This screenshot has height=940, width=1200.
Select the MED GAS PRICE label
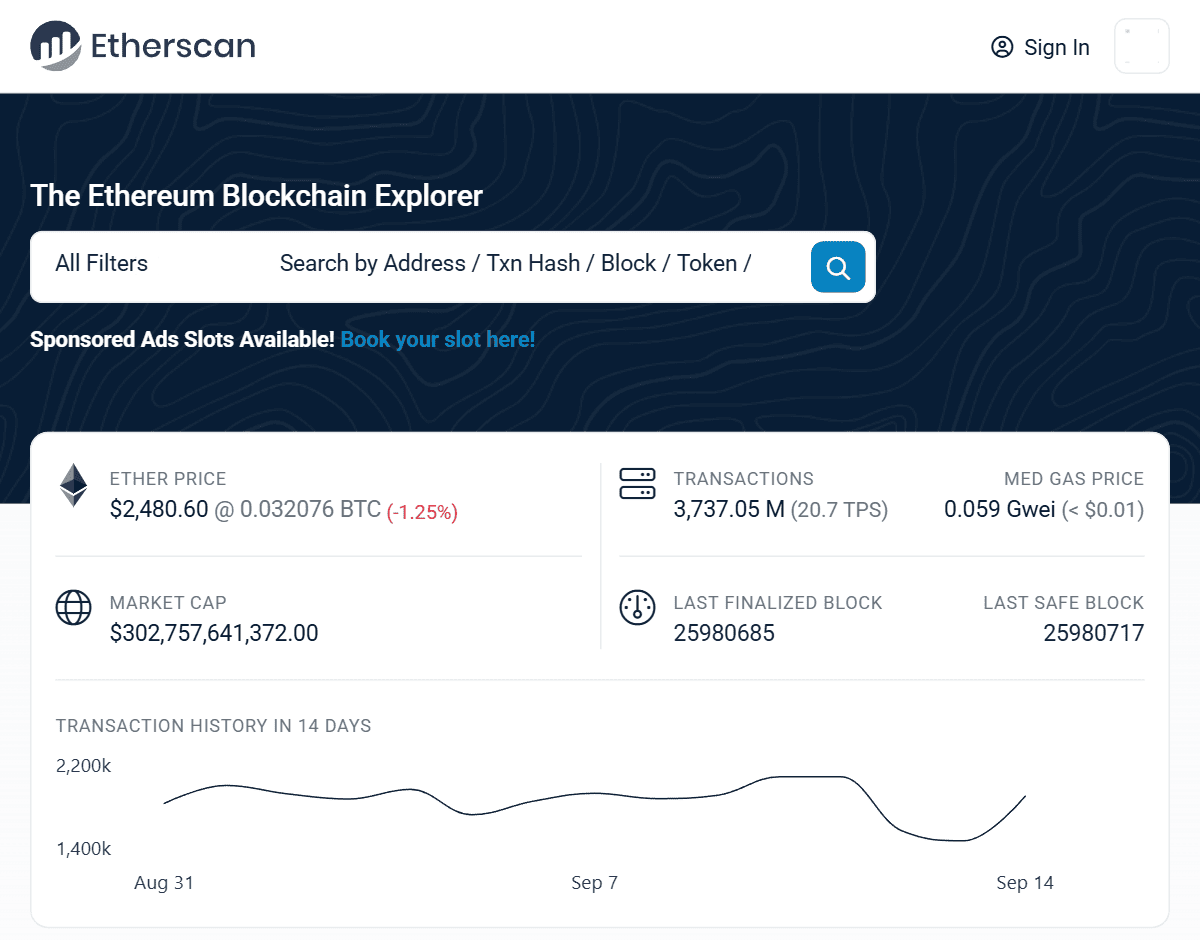[1074, 479]
